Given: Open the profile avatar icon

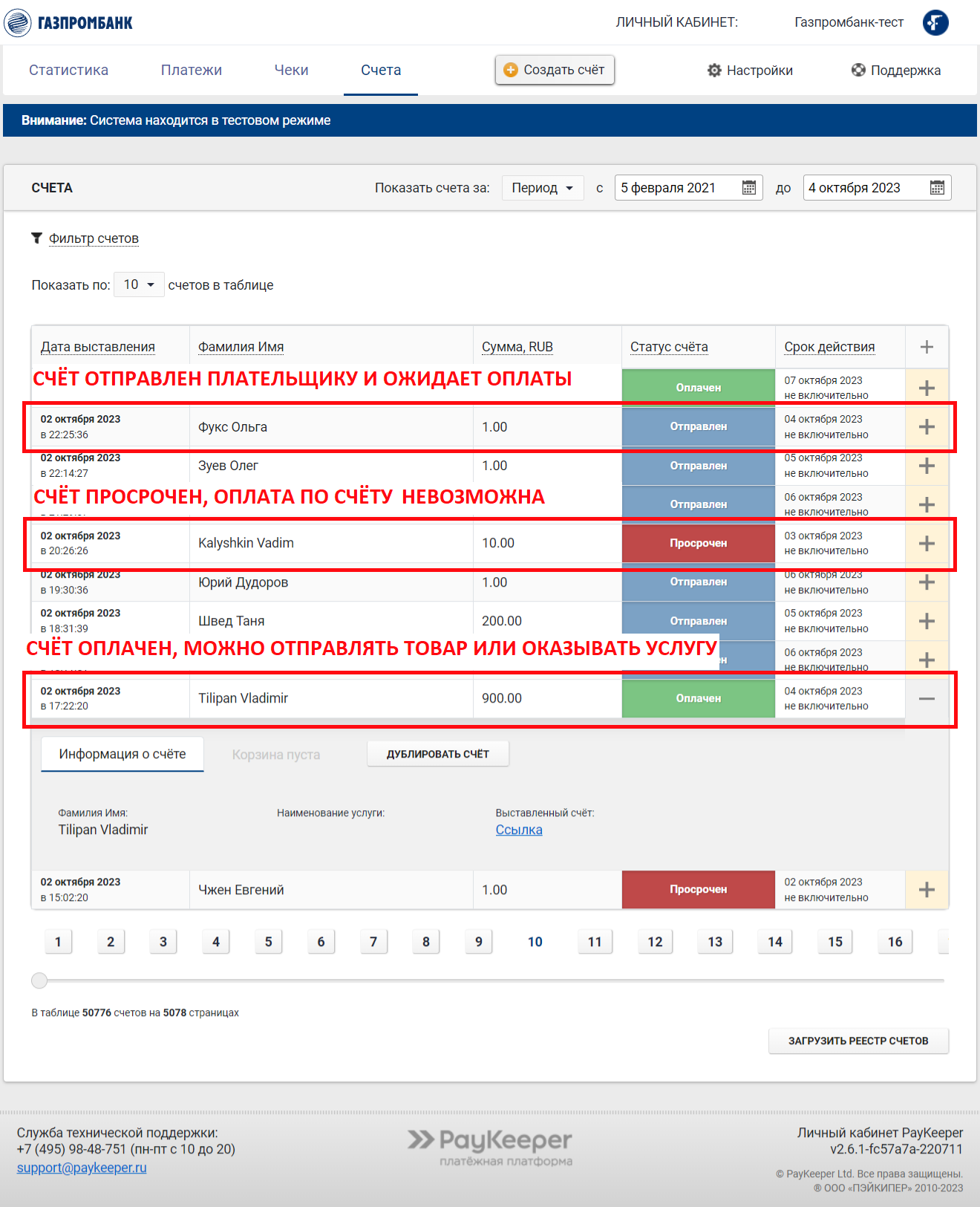Looking at the screenshot, I should tap(935, 22).
